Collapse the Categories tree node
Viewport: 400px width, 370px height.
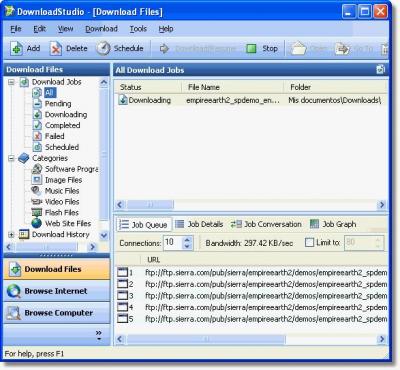[11, 158]
